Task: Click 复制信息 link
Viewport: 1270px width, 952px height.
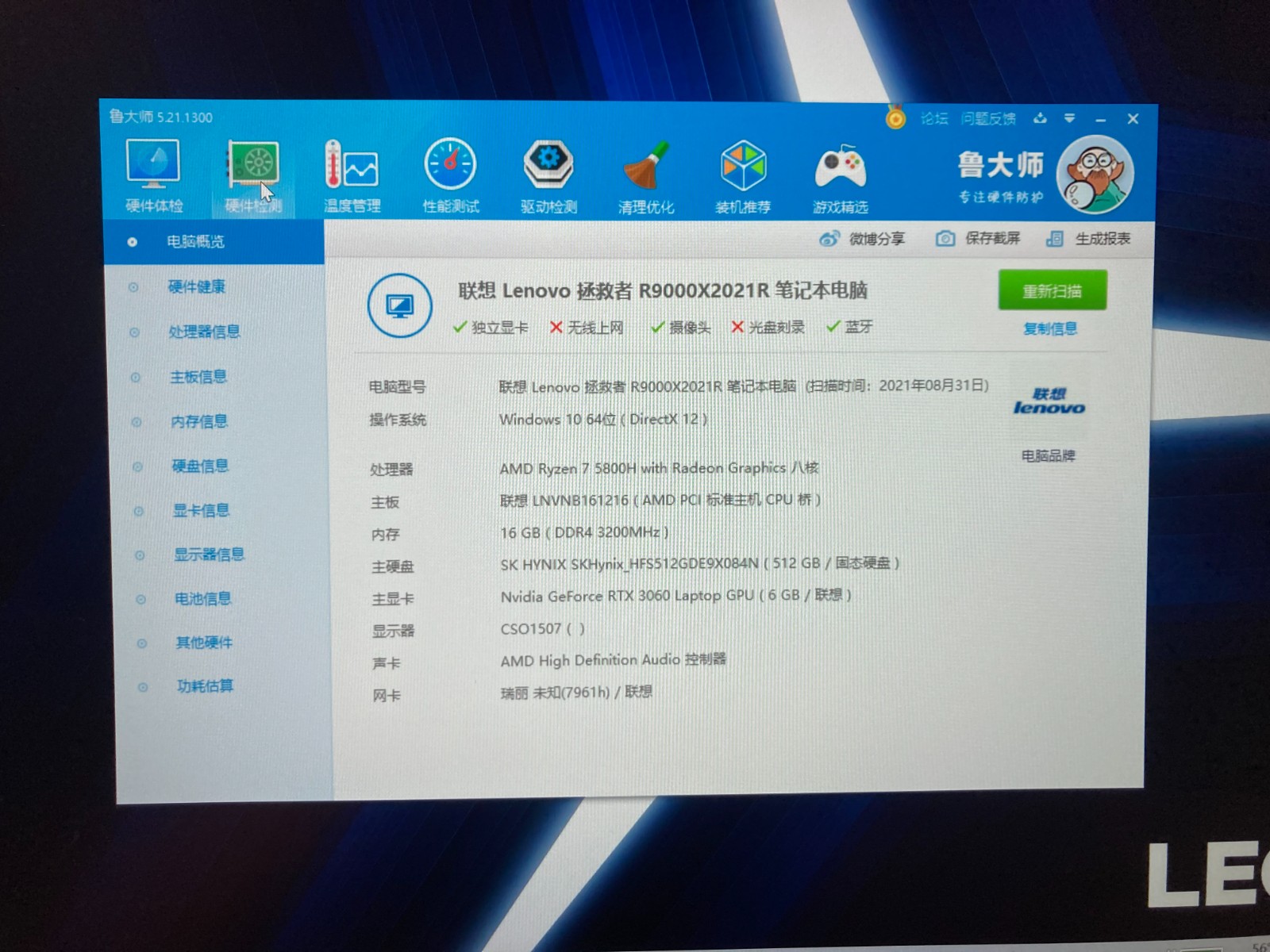Action: [x=1050, y=328]
